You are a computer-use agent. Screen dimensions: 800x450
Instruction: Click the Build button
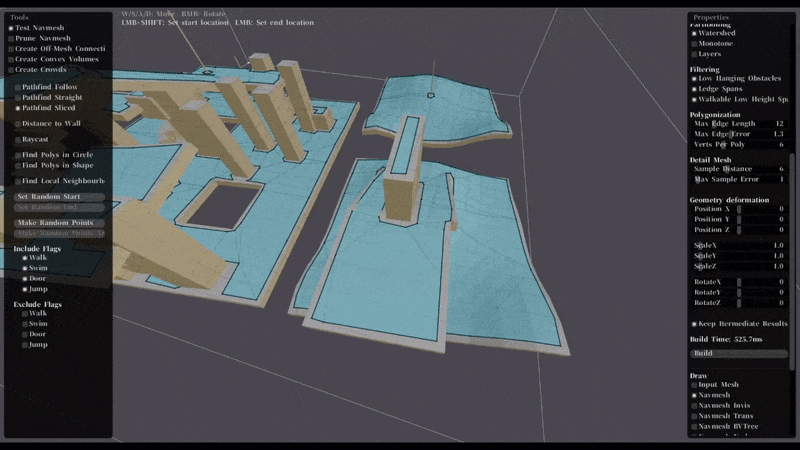(x=739, y=353)
